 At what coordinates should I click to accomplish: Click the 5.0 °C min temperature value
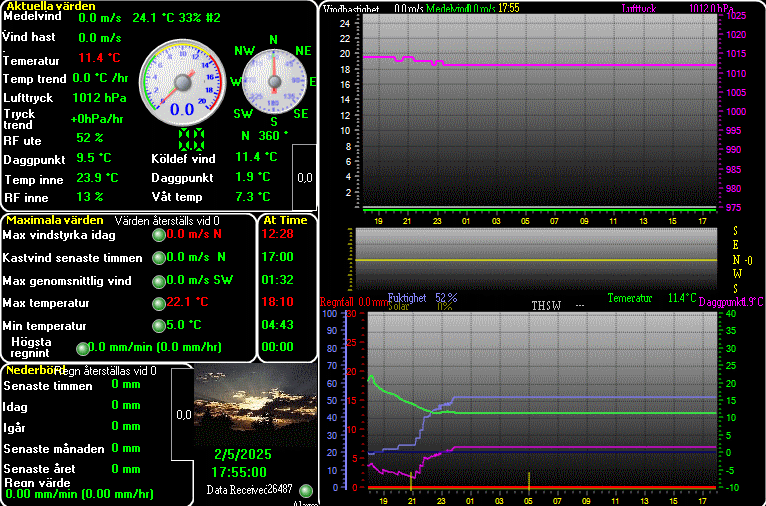point(184,325)
